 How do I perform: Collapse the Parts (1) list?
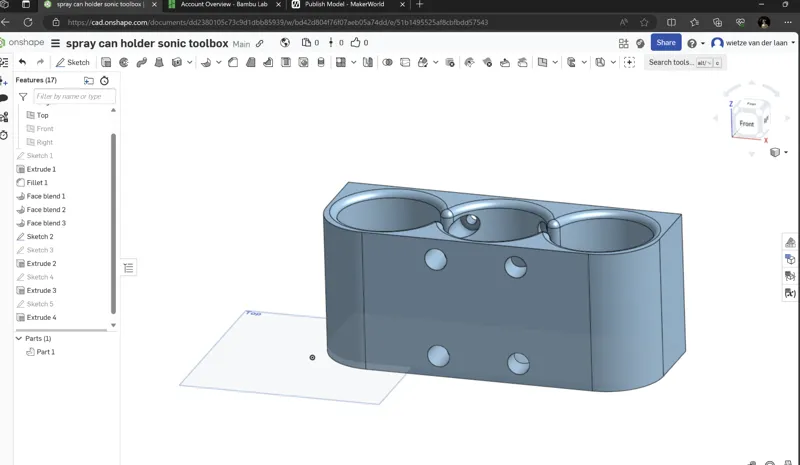pos(19,338)
